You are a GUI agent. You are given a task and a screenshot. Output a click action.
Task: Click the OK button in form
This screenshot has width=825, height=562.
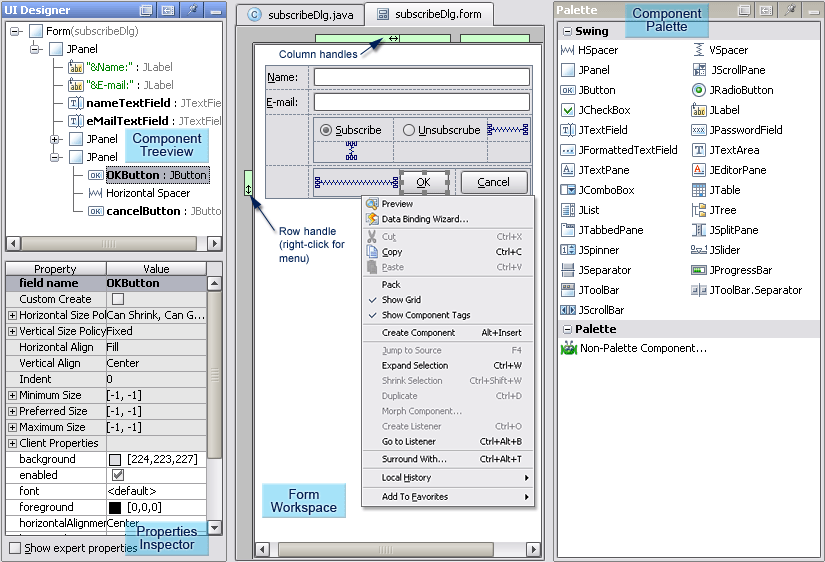tap(423, 182)
